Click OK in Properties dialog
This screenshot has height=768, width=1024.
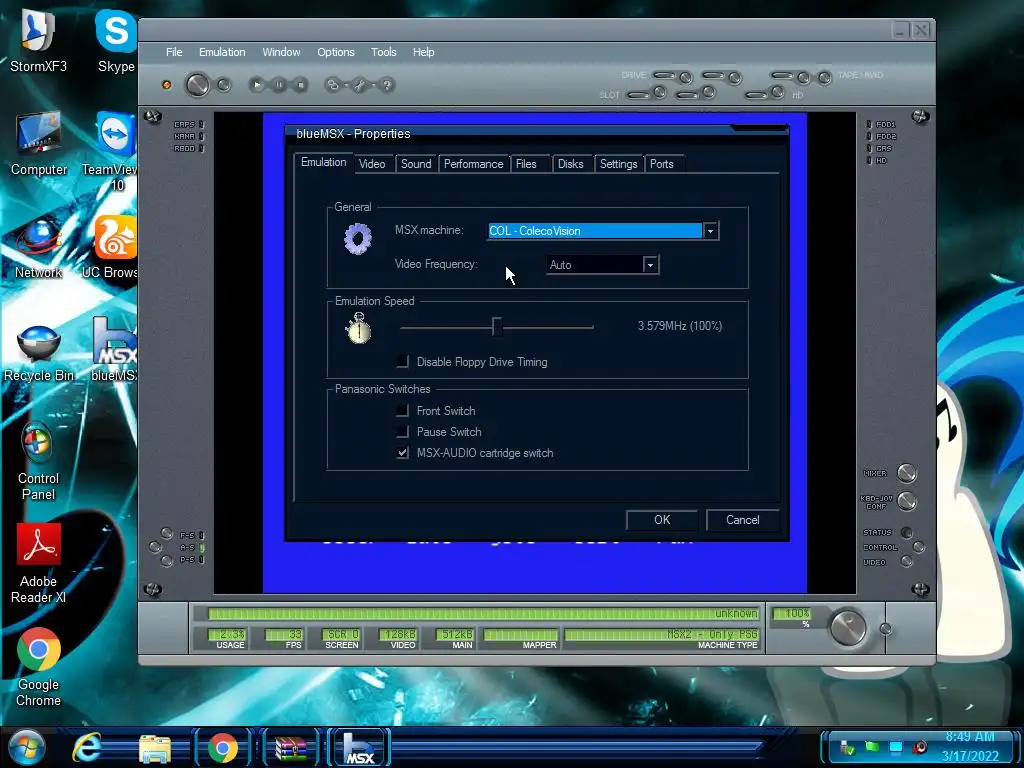662,520
